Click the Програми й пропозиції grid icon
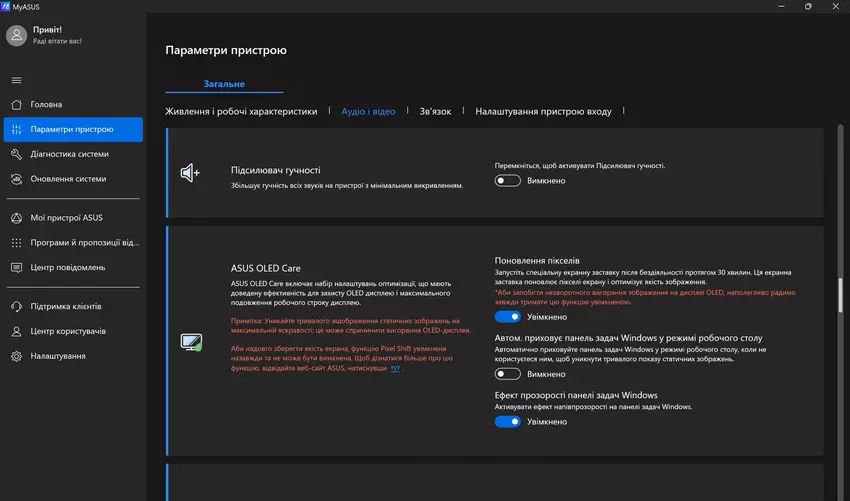 [x=16, y=242]
